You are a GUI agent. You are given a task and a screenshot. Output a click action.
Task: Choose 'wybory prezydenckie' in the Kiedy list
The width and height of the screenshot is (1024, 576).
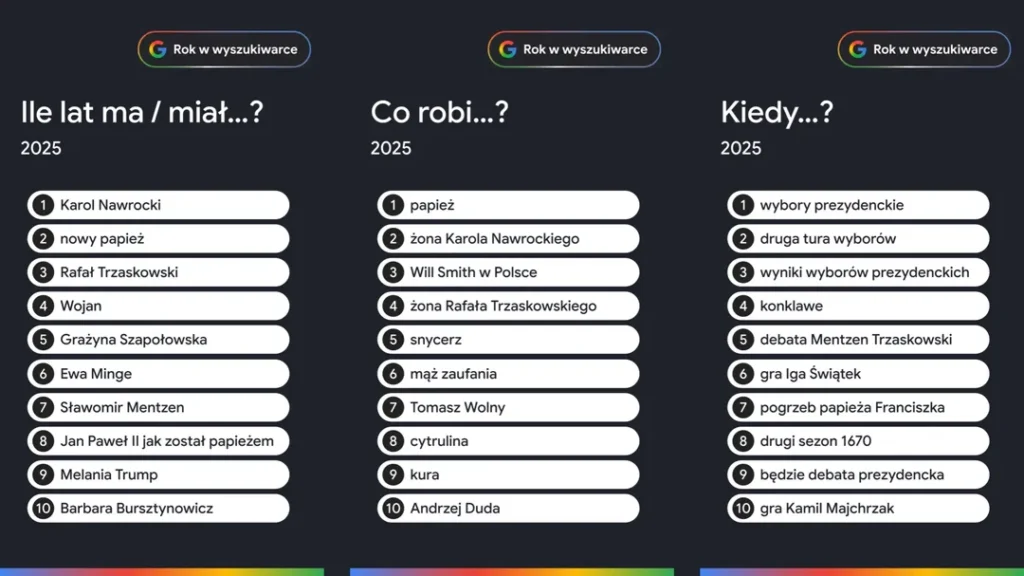(x=831, y=205)
